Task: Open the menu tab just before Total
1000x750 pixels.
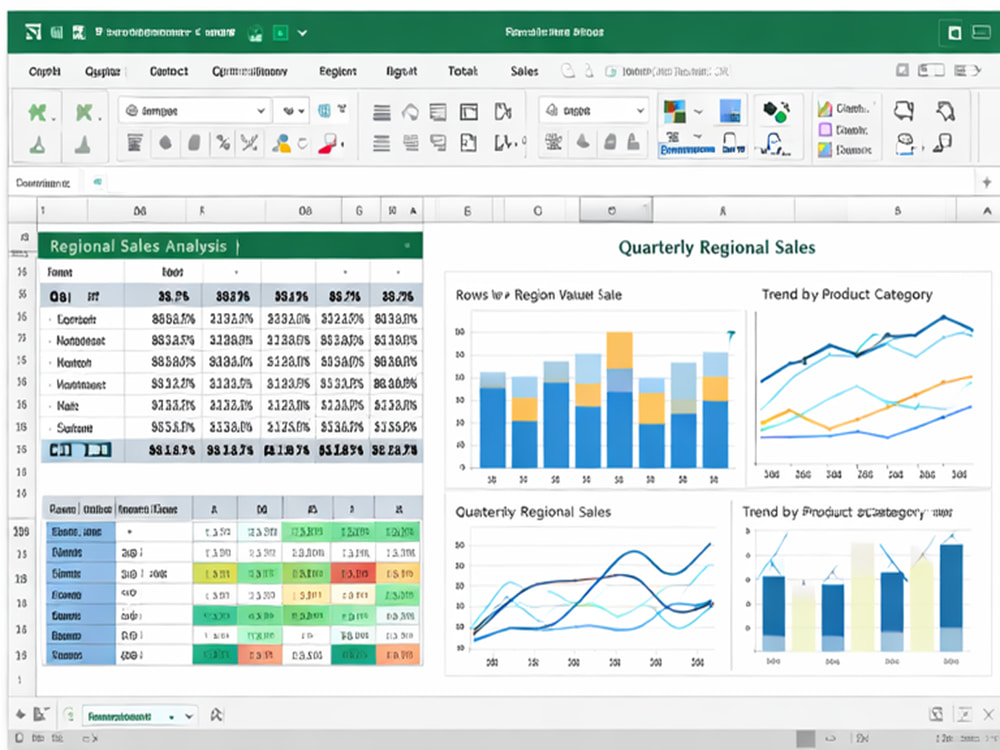Action: click(401, 71)
